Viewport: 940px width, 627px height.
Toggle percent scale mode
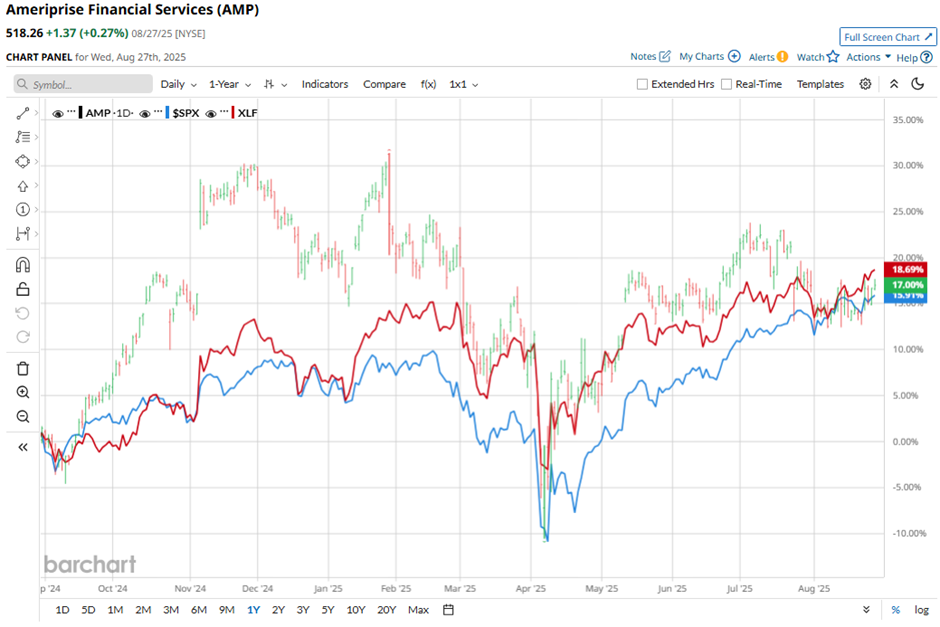click(895, 610)
